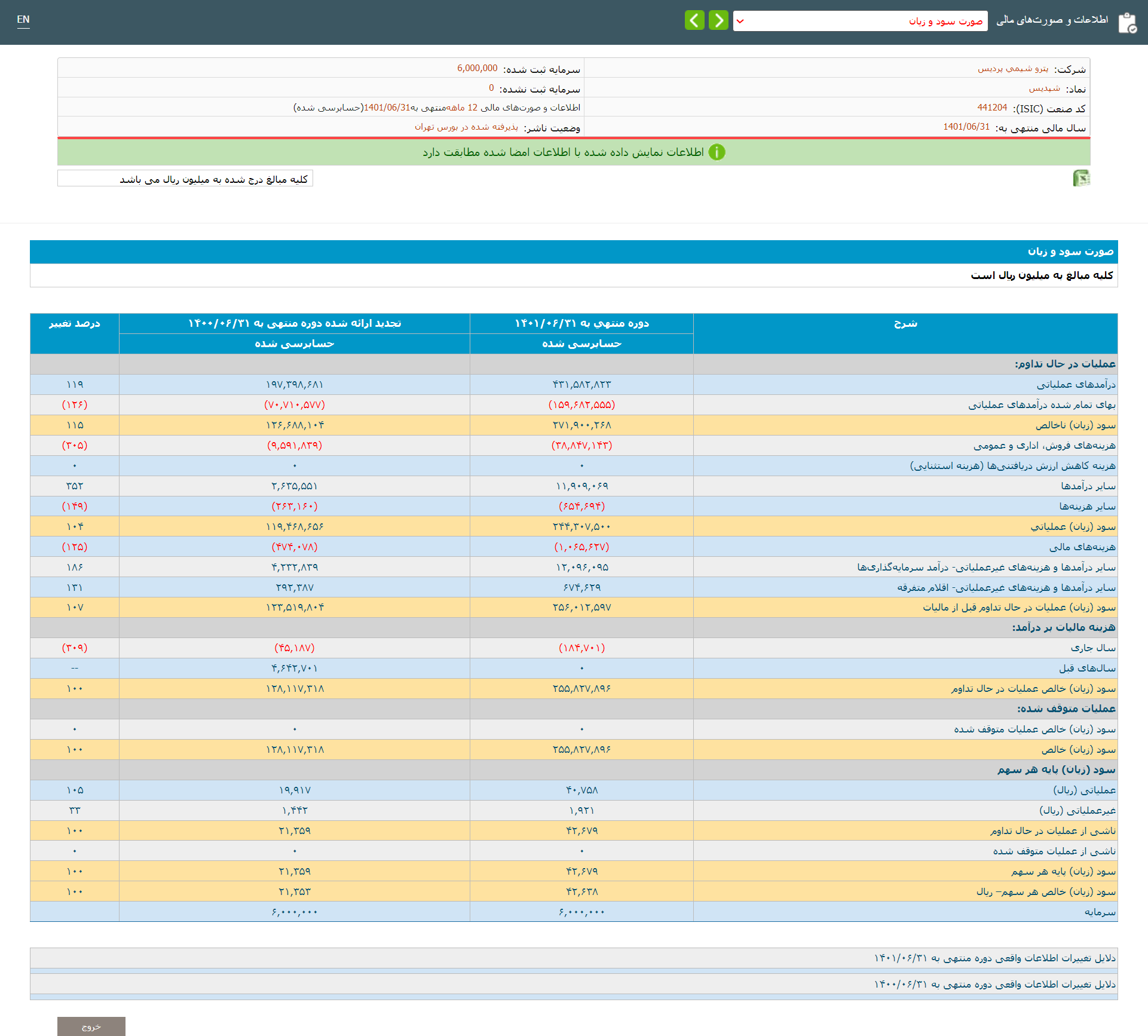Click the per-share value ۴۰,۷۵۸
The height and width of the screenshot is (1036, 1148).
click(581, 790)
